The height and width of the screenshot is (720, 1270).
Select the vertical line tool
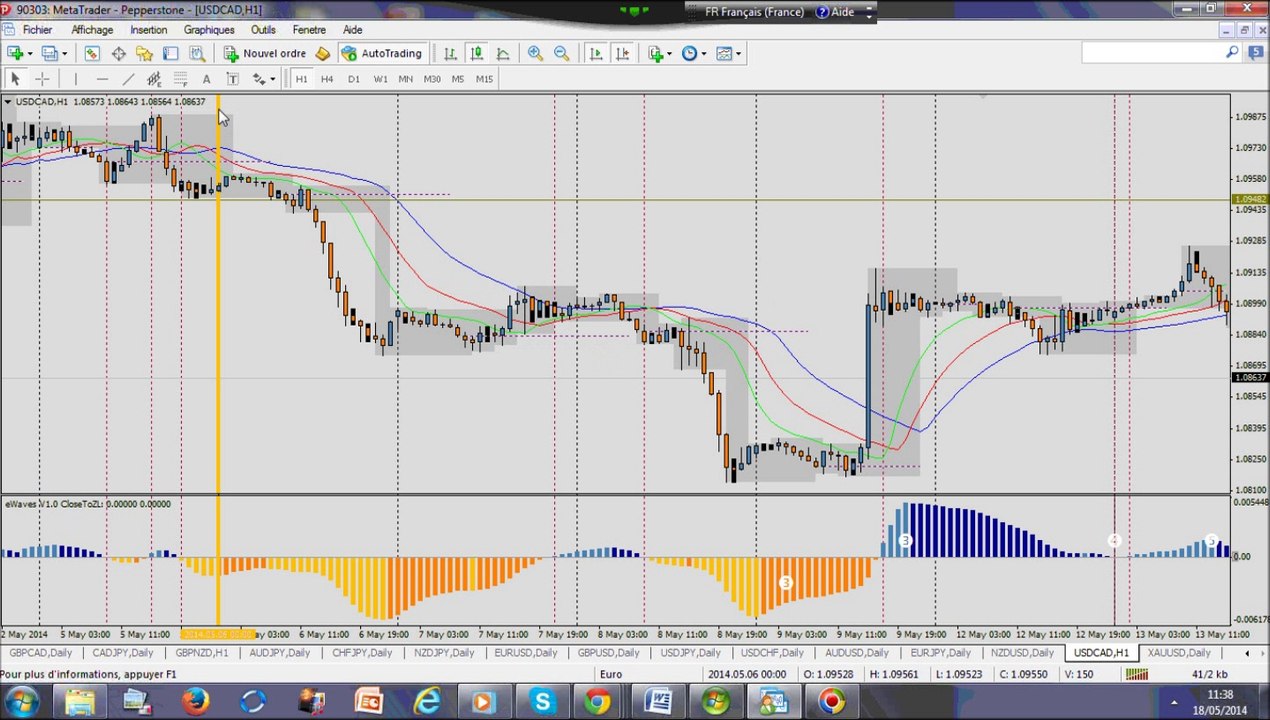[75, 79]
